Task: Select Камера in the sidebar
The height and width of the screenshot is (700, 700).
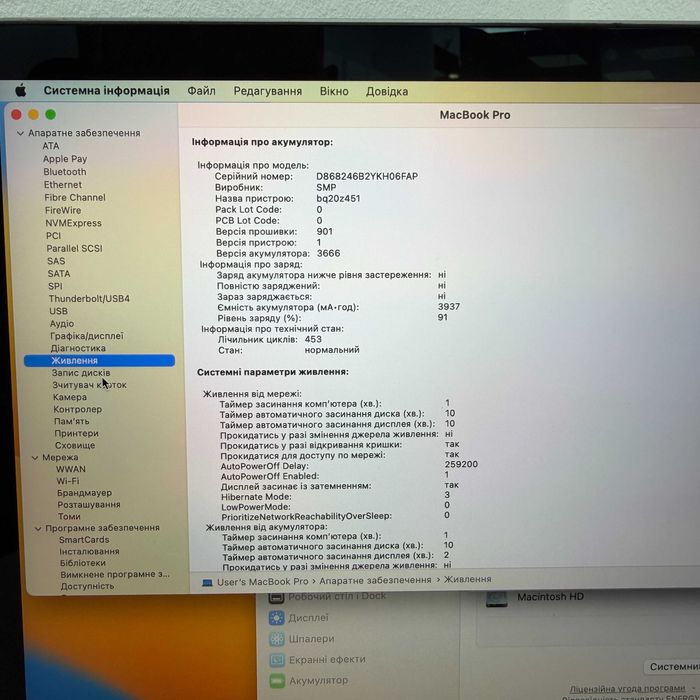Action: coord(70,397)
